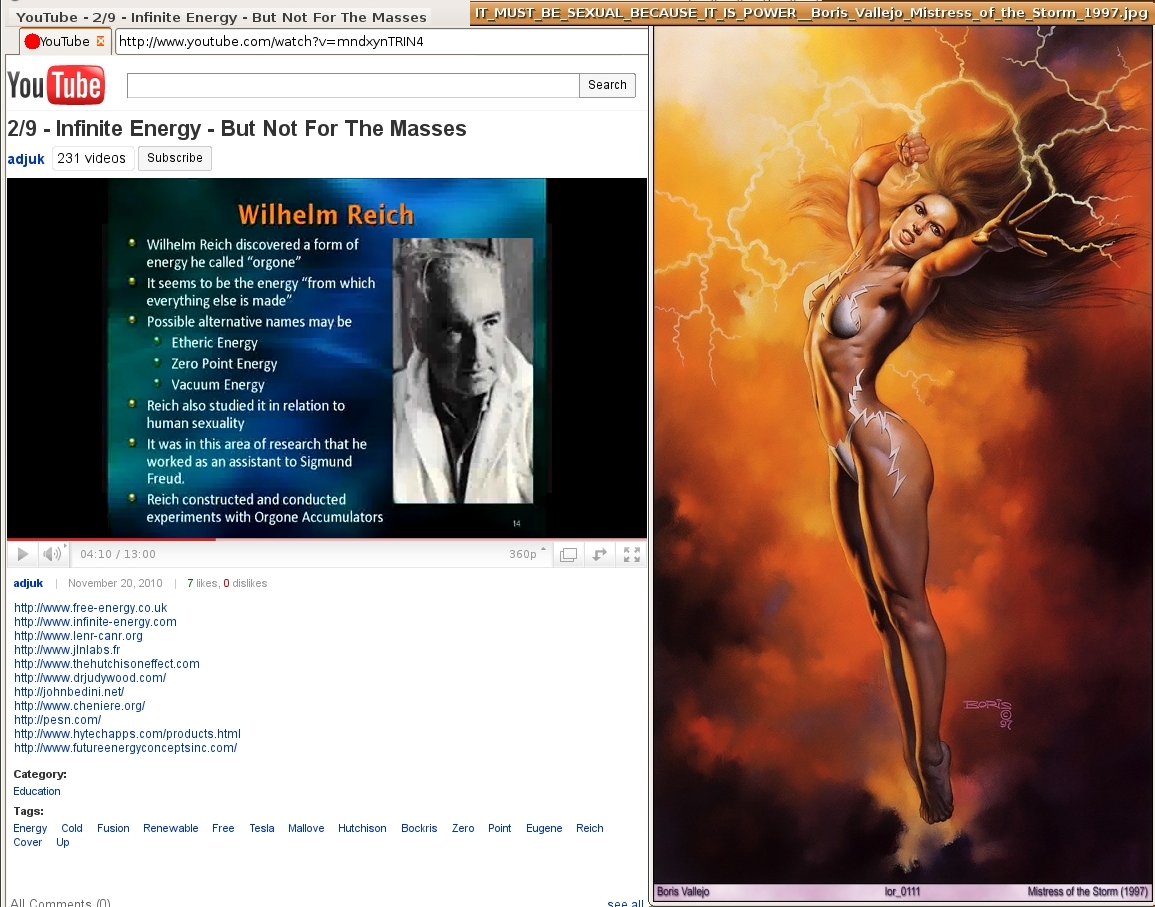
Task: Click see all comments link
Action: coord(625,903)
